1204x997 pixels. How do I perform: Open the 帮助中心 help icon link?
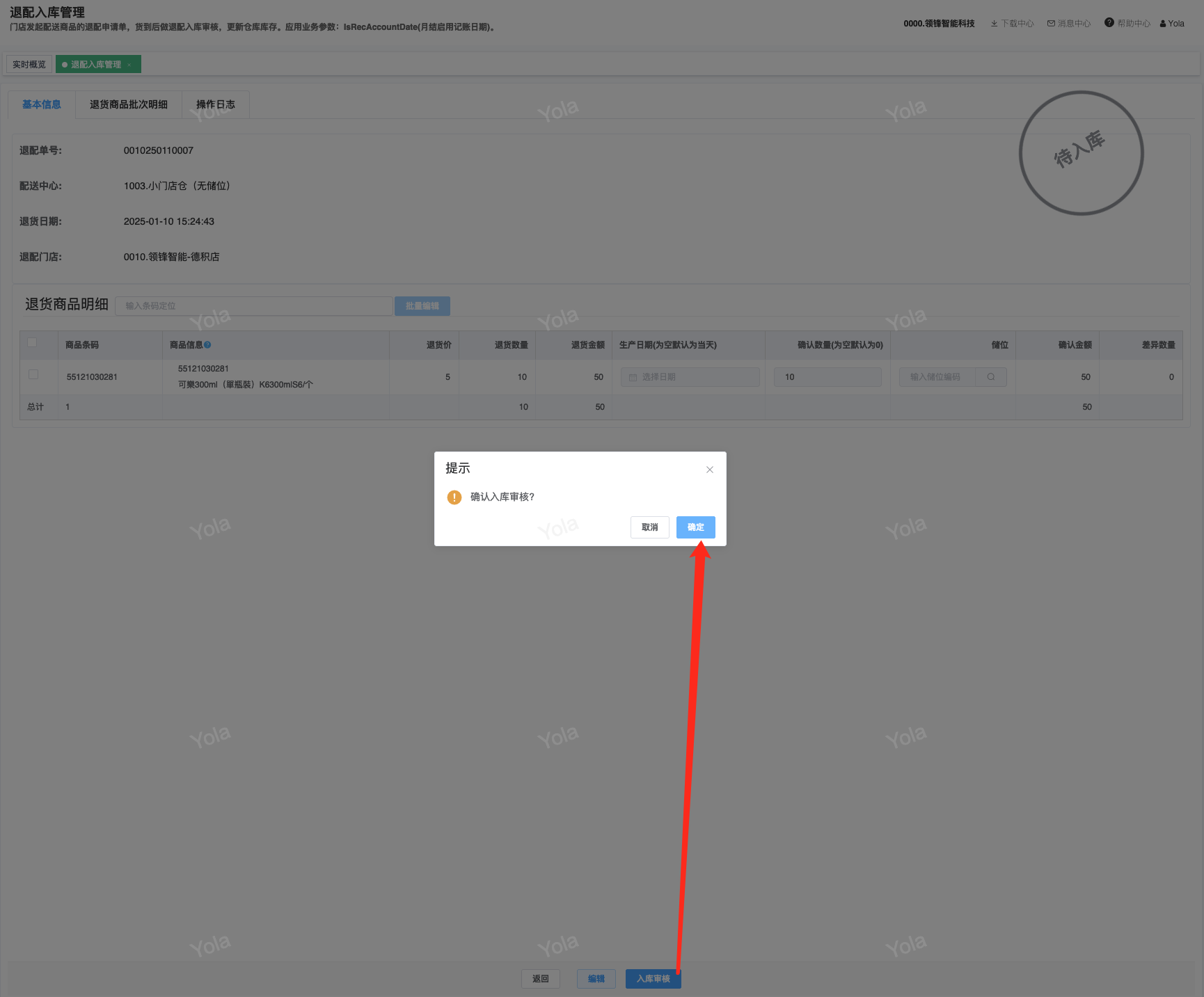[1127, 24]
